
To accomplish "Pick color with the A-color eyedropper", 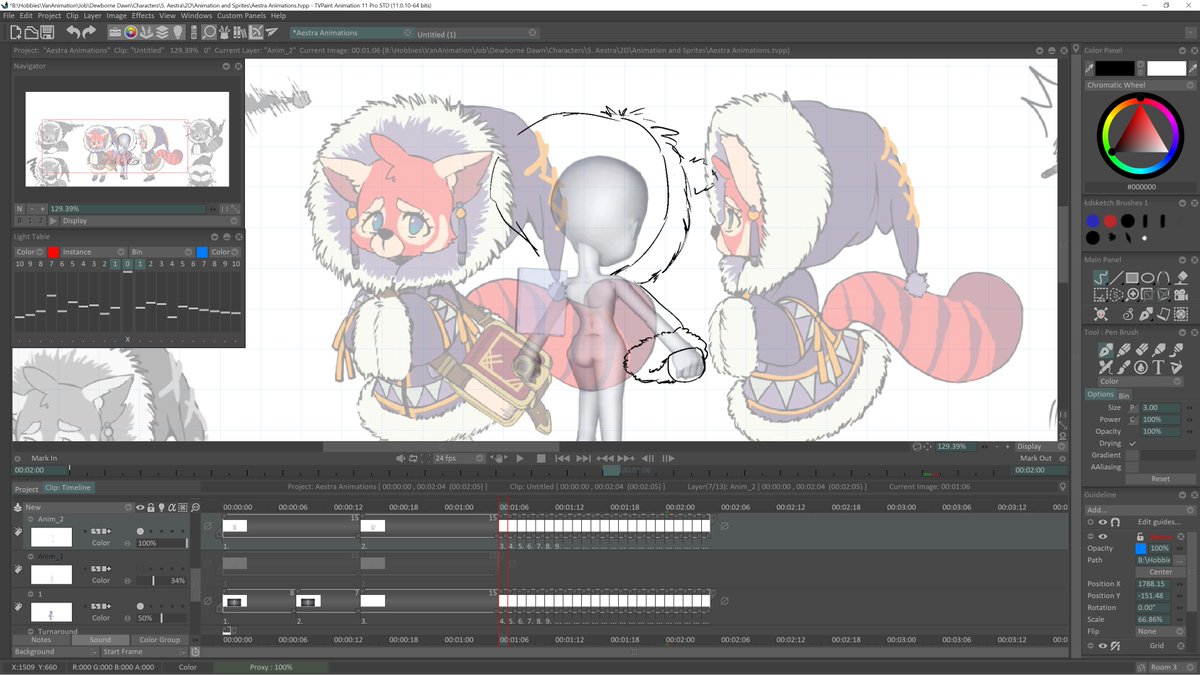I will [x=1089, y=68].
